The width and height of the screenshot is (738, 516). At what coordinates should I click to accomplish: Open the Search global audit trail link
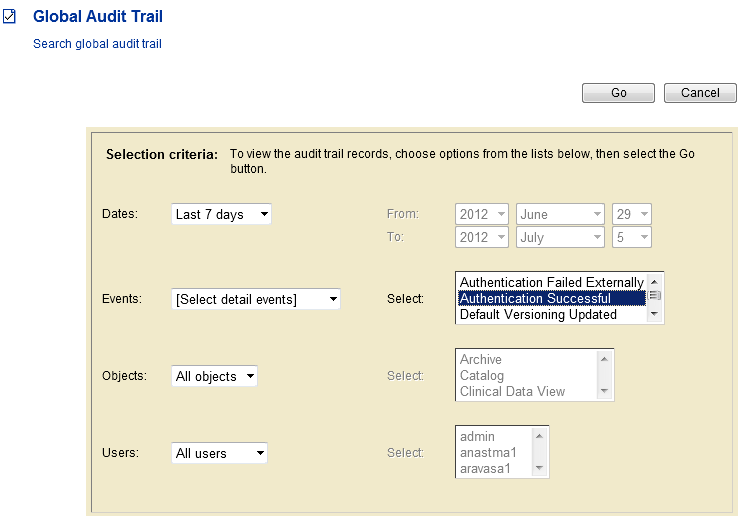point(97,44)
